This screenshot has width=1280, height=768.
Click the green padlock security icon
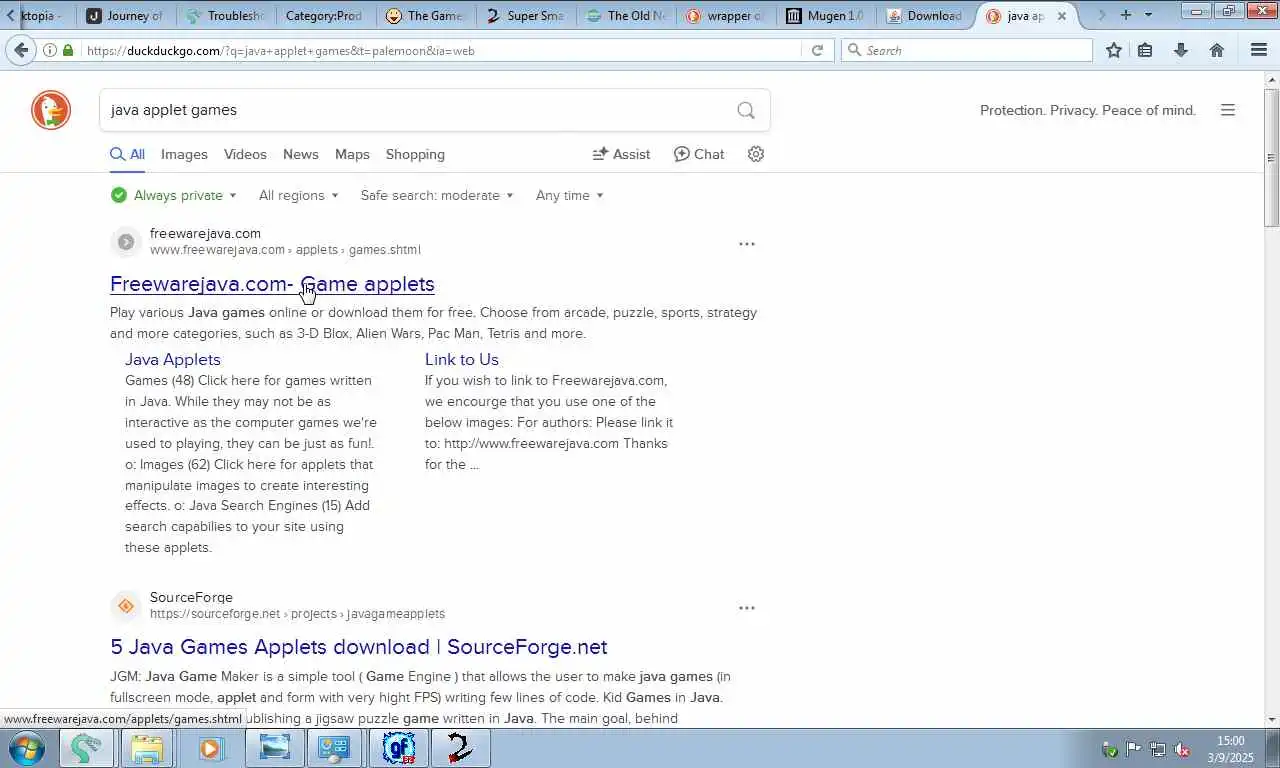coord(68,50)
